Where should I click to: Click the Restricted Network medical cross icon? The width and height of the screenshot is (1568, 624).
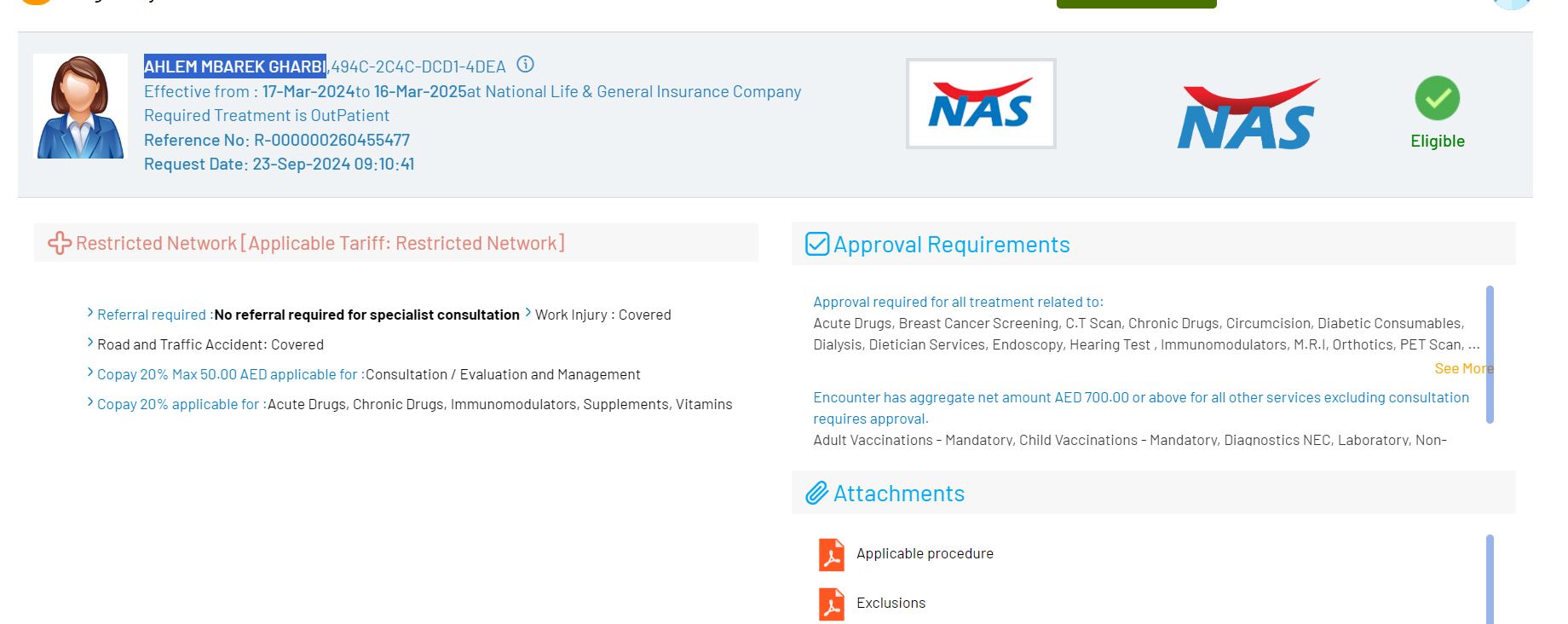[x=59, y=243]
